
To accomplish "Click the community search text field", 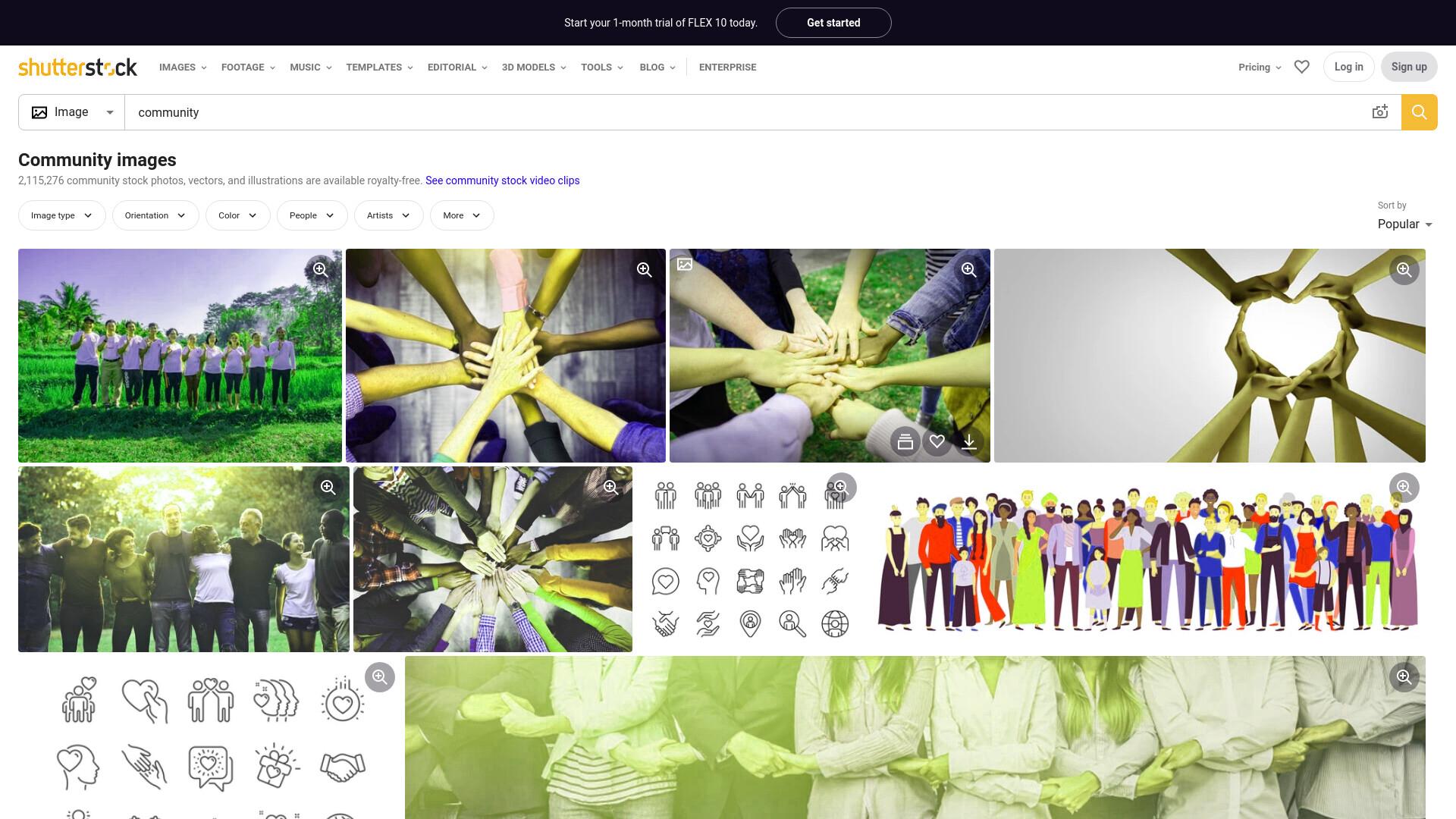I will click(x=747, y=112).
